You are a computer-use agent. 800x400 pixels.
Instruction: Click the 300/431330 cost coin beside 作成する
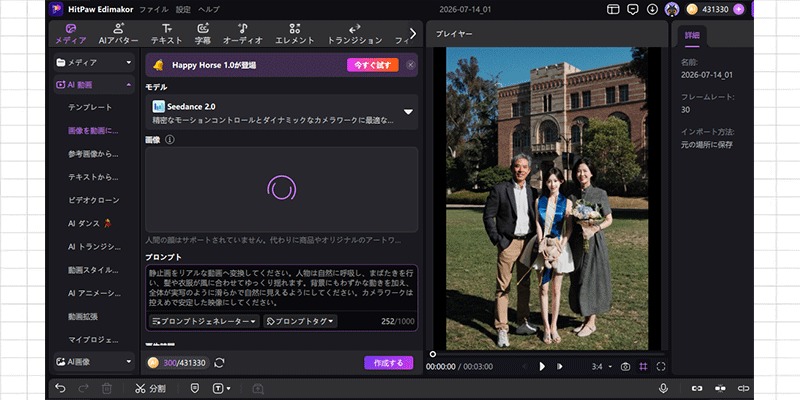click(153, 363)
